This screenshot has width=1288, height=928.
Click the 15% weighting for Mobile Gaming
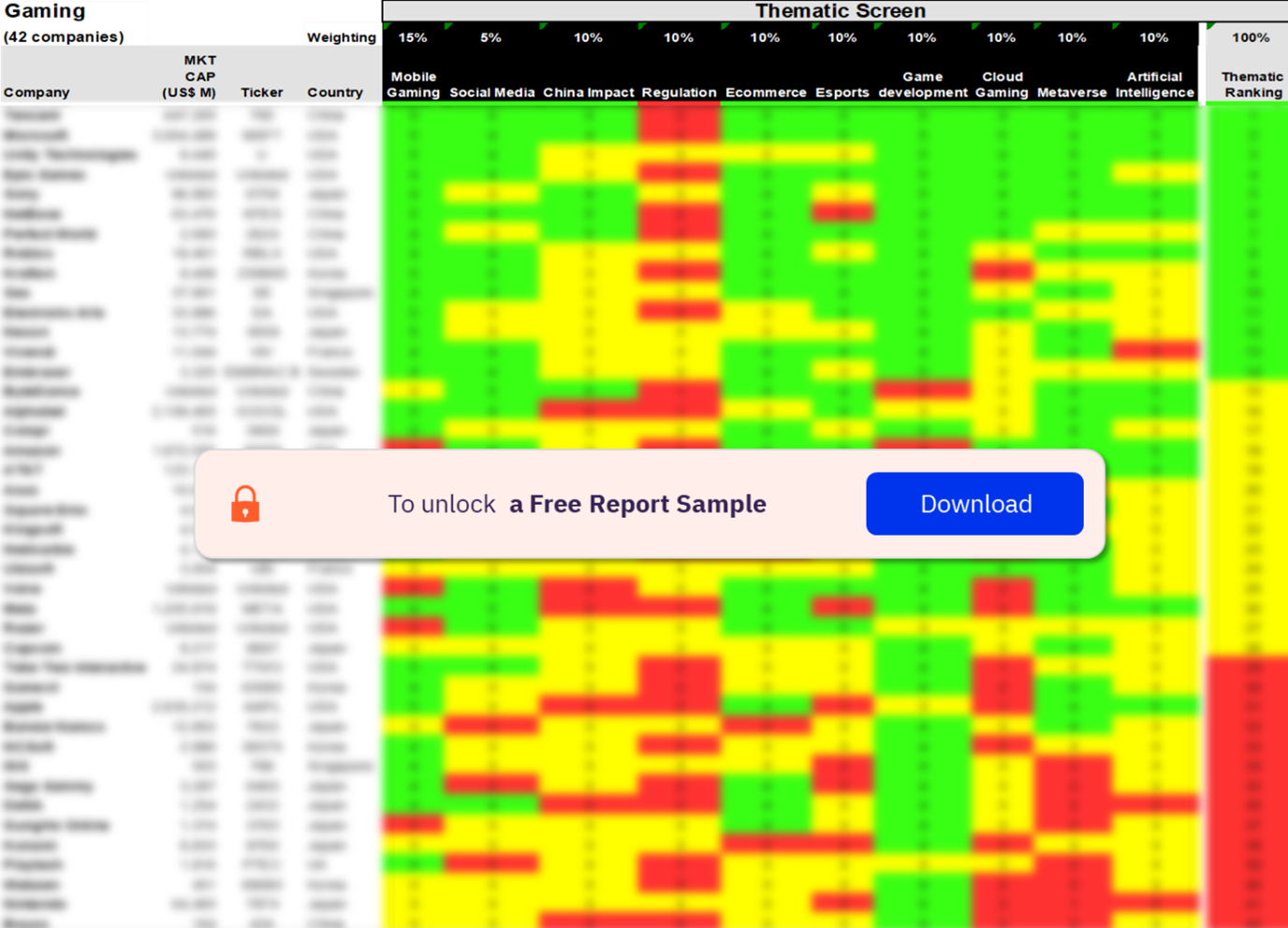click(x=413, y=37)
